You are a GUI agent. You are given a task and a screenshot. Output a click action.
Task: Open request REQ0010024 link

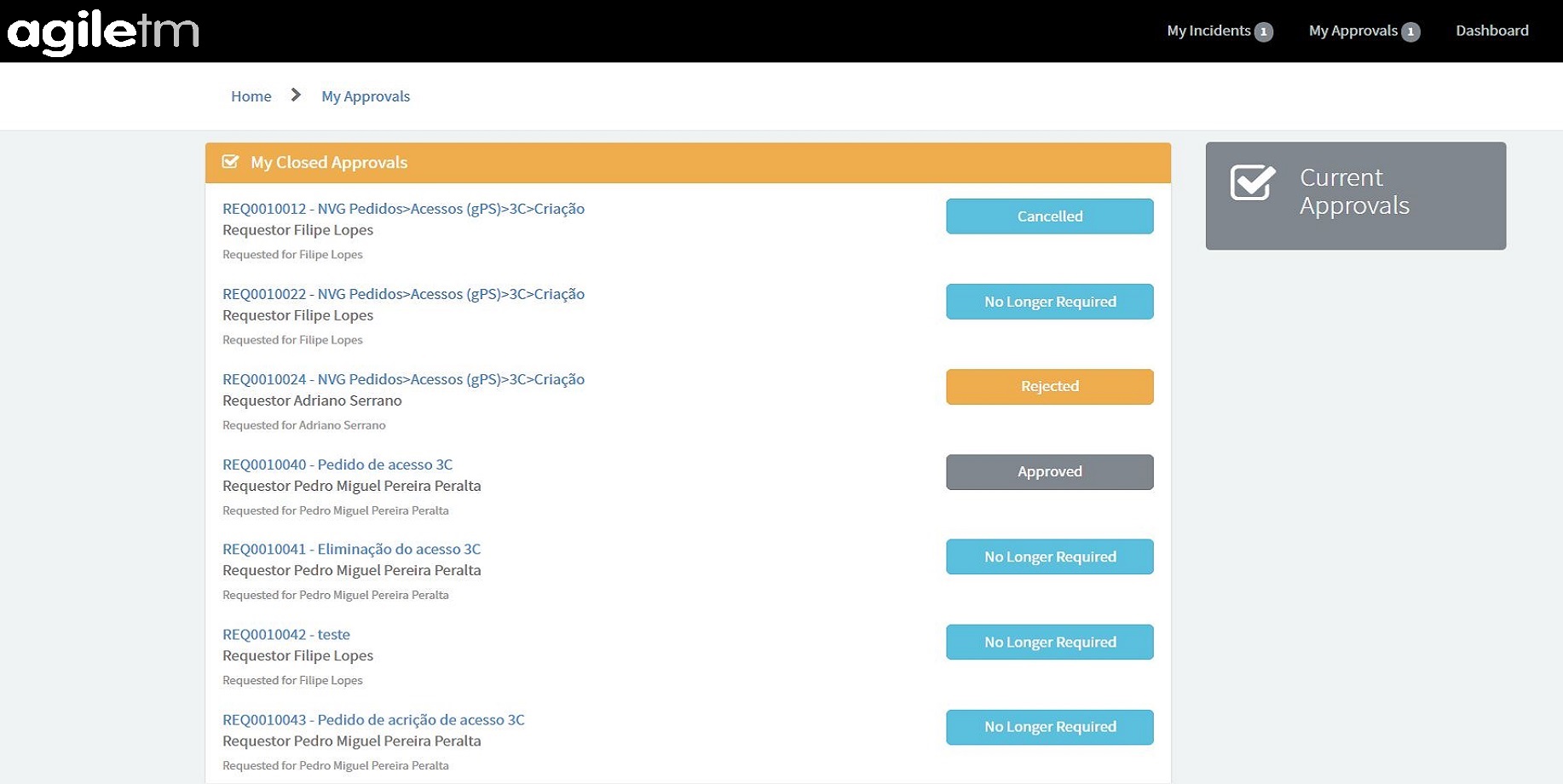tap(403, 379)
